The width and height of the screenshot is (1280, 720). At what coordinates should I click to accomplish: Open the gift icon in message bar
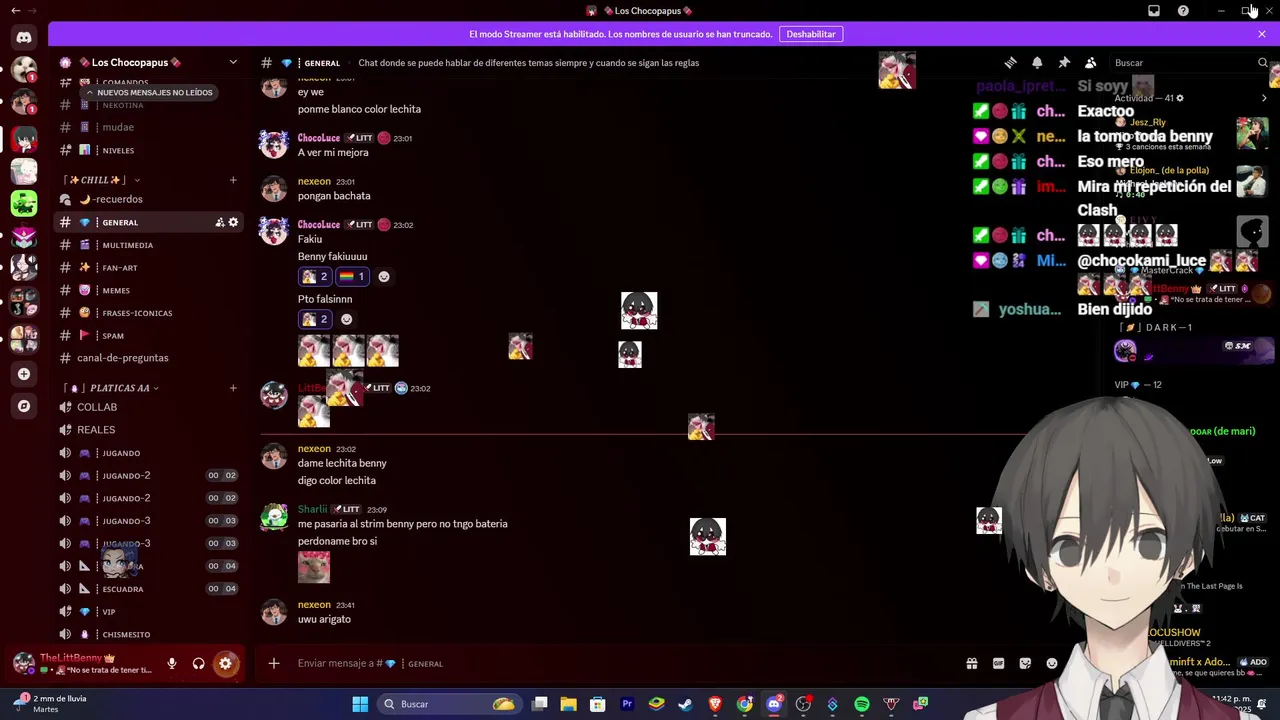[971, 663]
